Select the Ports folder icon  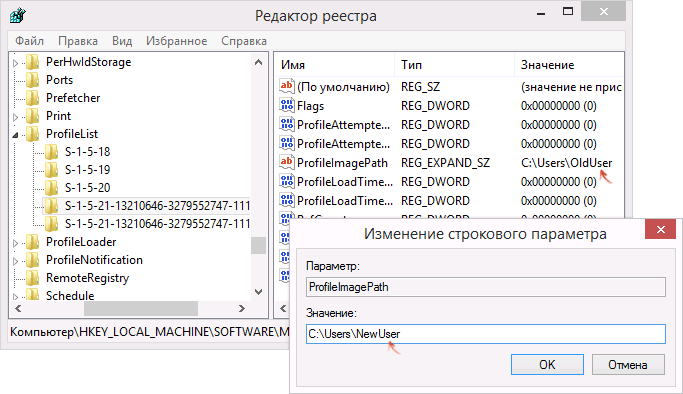(33, 80)
